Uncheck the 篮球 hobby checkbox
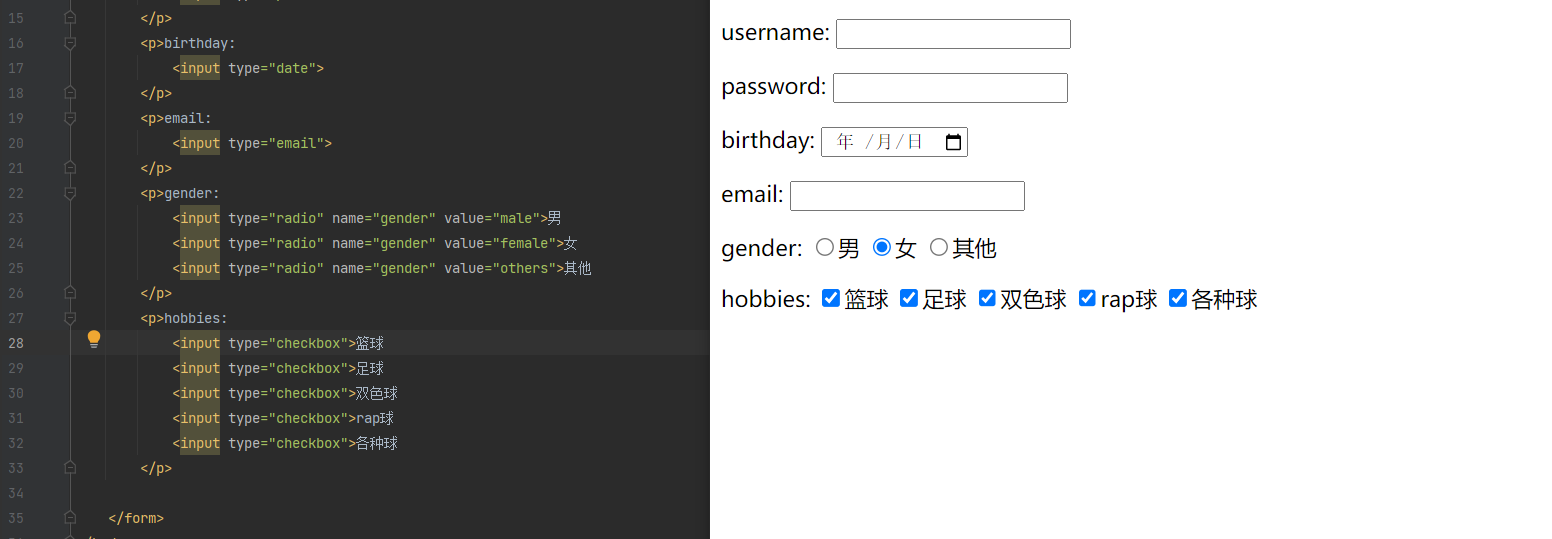Image resolution: width=1552 pixels, height=539 pixels. (x=830, y=298)
